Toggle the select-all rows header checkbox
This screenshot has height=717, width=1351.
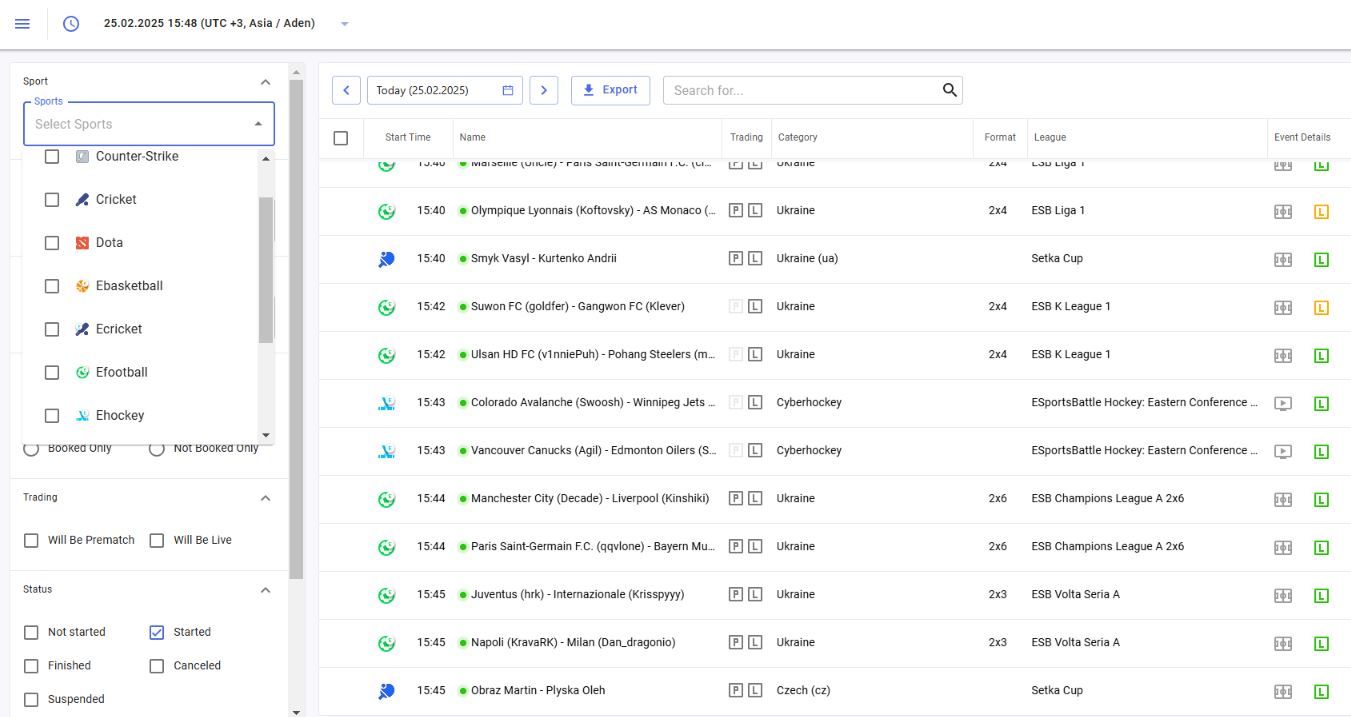(341, 138)
